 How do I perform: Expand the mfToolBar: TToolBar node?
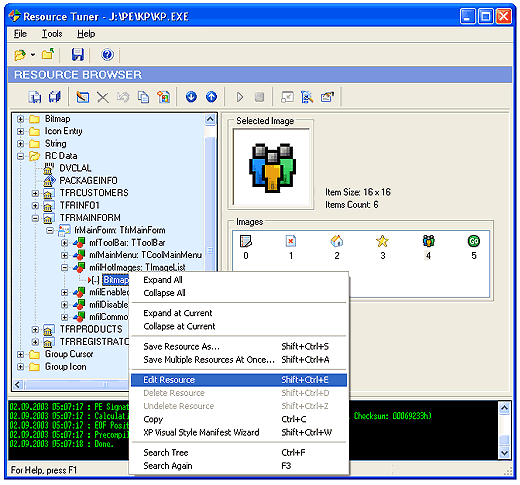[64, 243]
